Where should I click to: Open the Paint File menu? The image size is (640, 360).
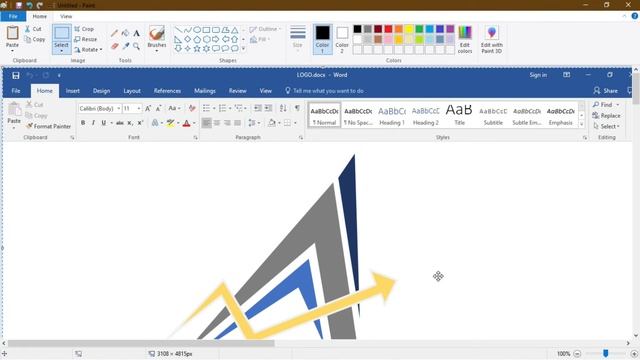[x=13, y=16]
